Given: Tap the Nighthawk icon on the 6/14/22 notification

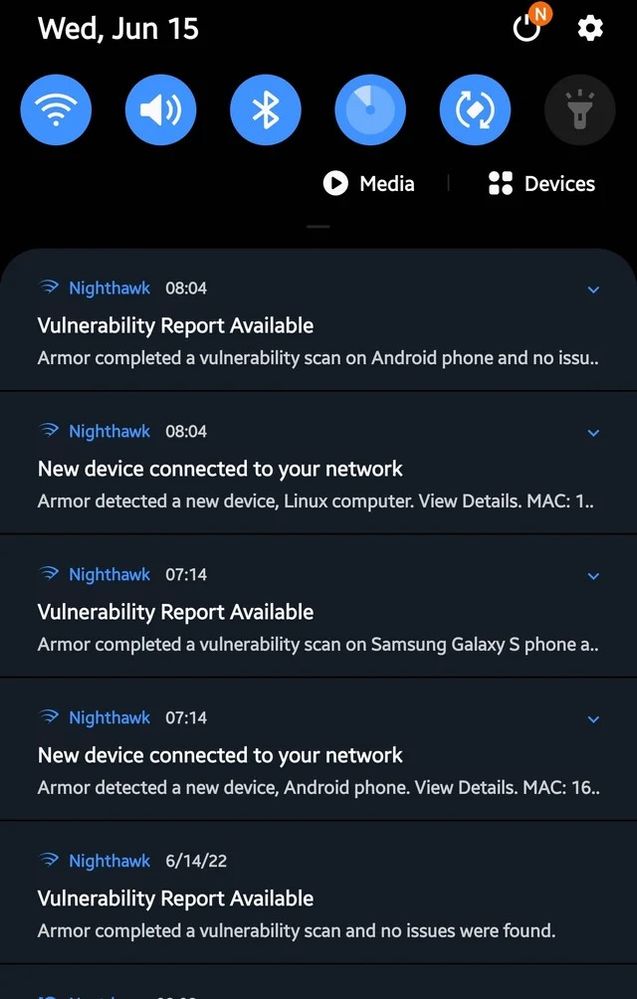Looking at the screenshot, I should 49,861.
